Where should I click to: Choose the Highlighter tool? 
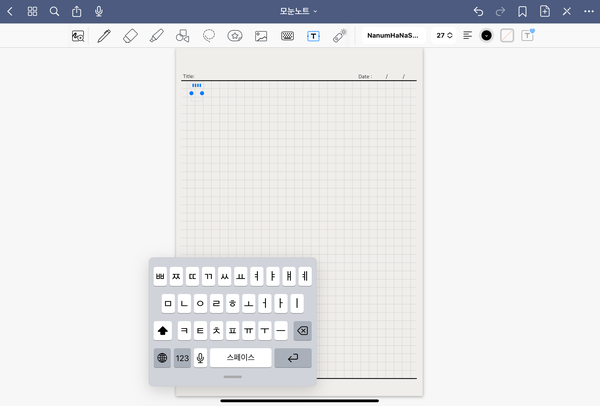click(x=156, y=35)
